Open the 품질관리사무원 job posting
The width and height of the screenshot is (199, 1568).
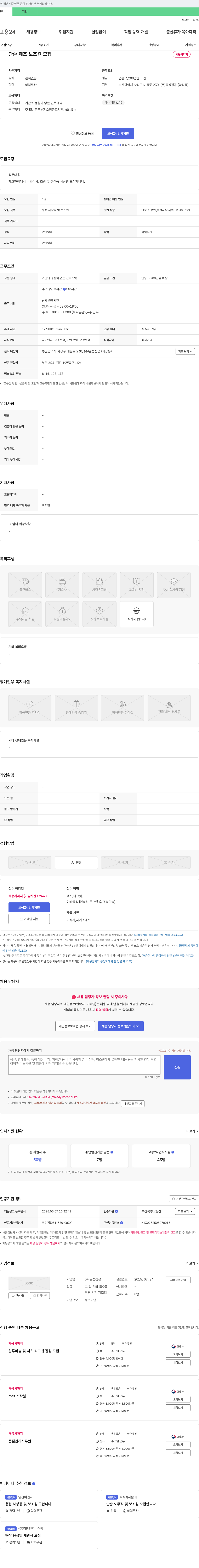pyautogui.click(x=19, y=1441)
